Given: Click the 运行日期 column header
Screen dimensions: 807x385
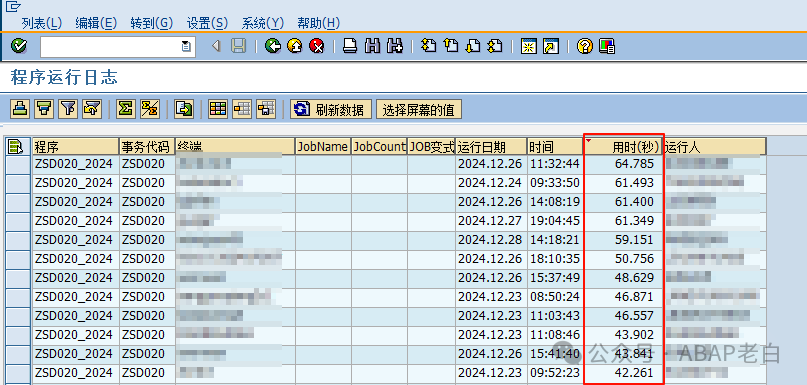Looking at the screenshot, I should coord(491,147).
